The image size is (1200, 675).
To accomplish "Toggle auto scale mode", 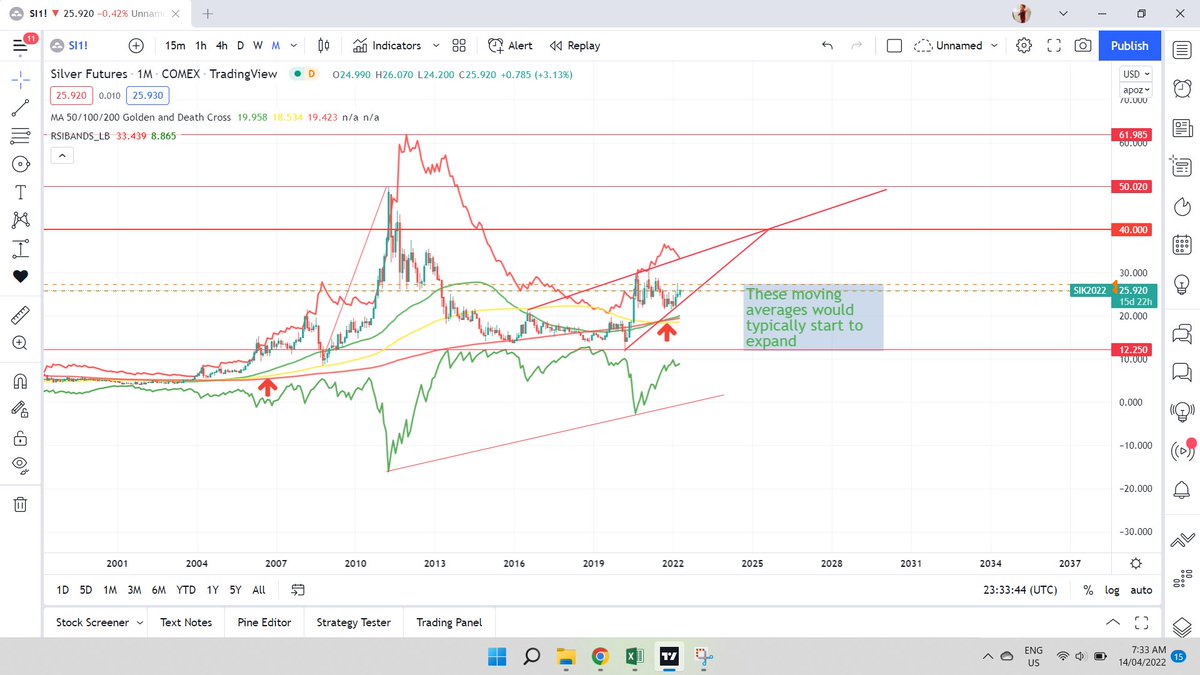I will [x=1141, y=591].
